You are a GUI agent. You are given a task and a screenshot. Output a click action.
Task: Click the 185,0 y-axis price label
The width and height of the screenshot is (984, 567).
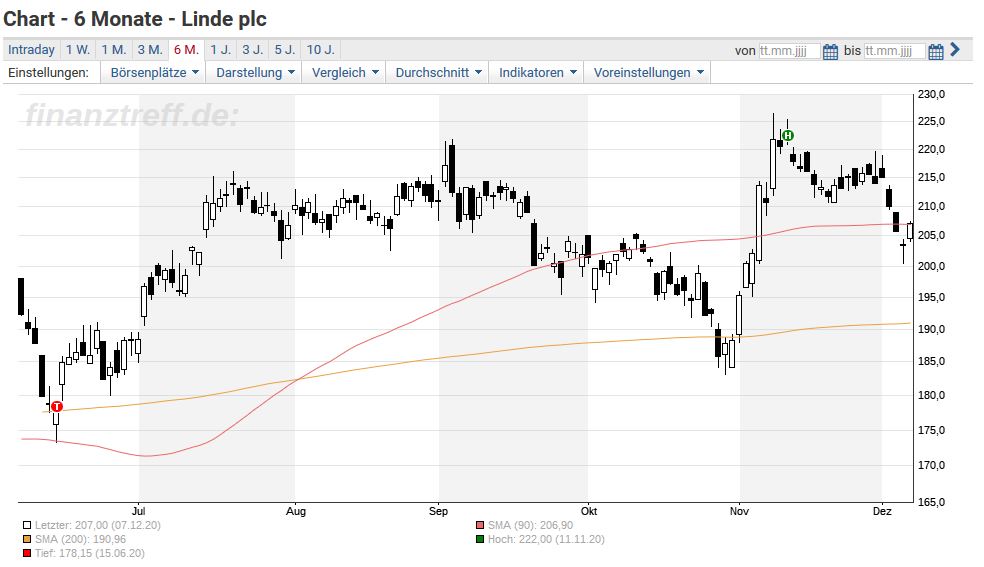931,361
